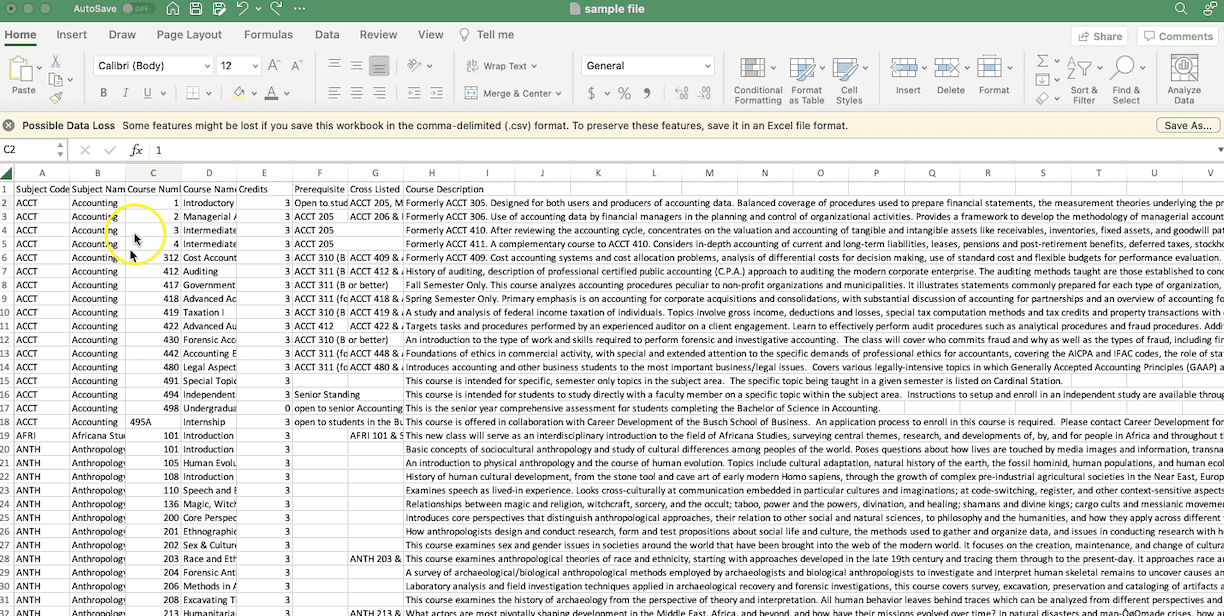Open the font name Calibri dropdown
Screen dimensions: 1224x616
207,66
